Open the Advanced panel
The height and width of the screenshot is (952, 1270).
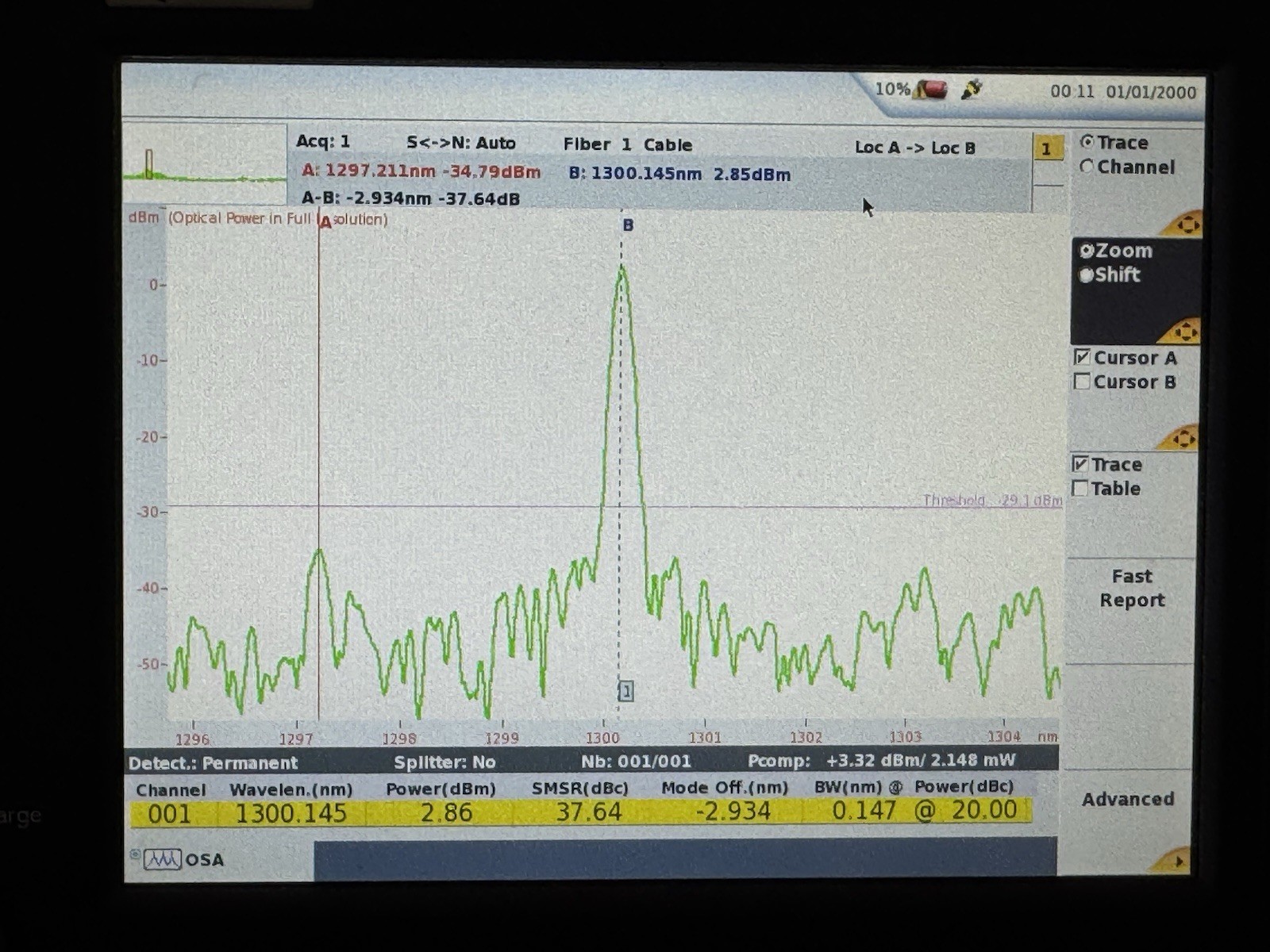tap(1129, 800)
